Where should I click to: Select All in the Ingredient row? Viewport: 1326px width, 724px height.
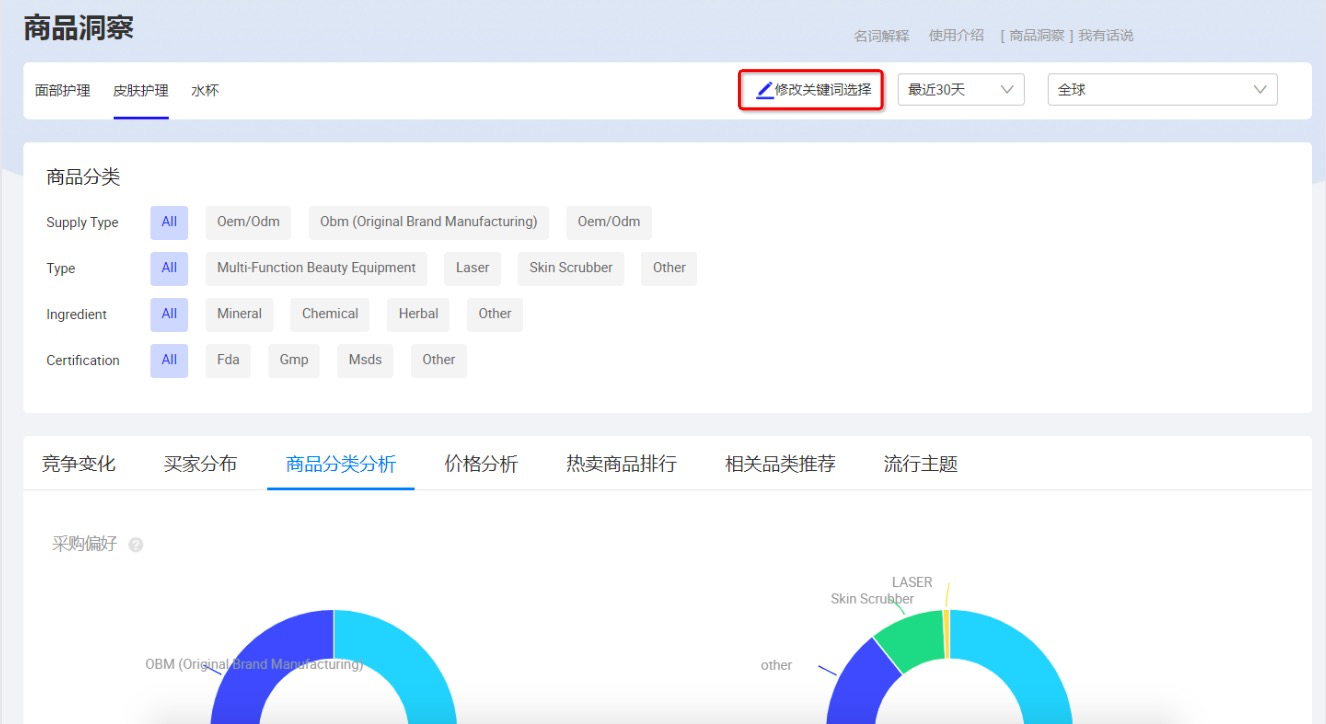point(169,314)
